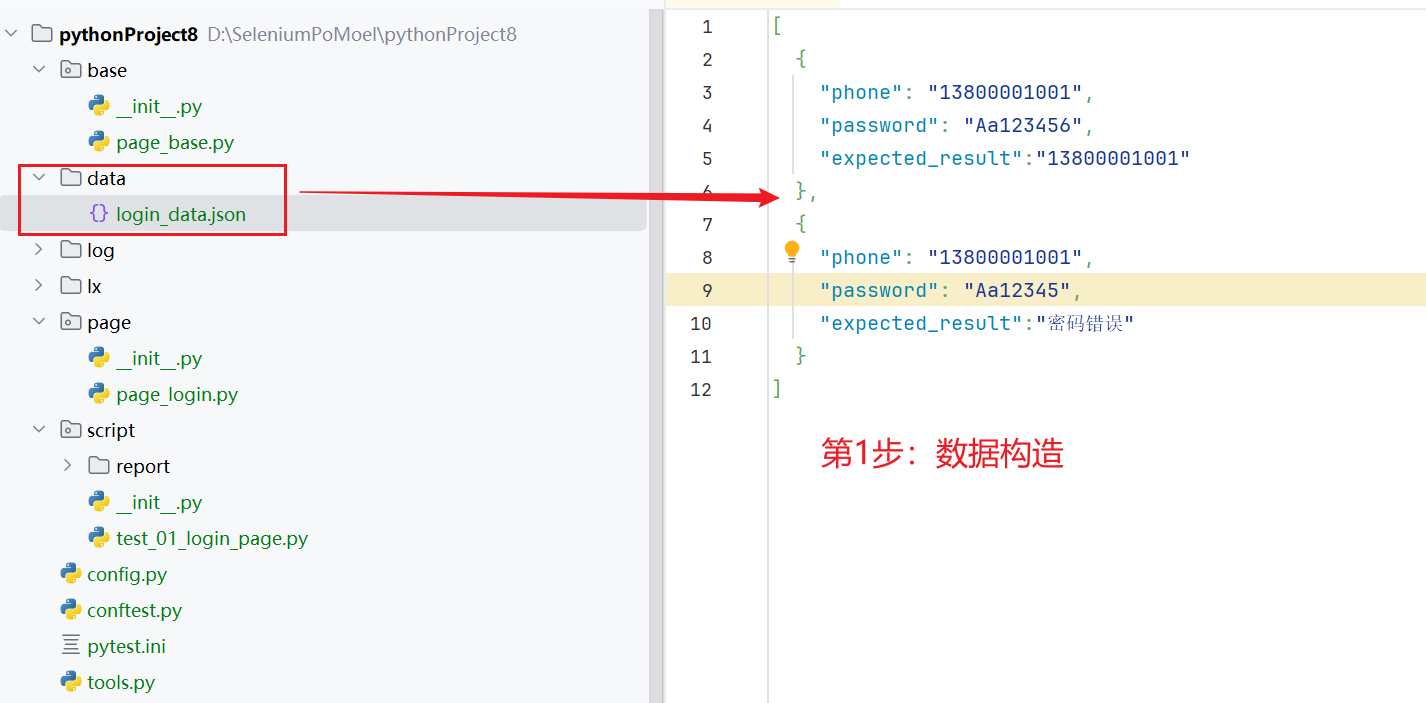Click the Python icon beside config.py

[71, 574]
